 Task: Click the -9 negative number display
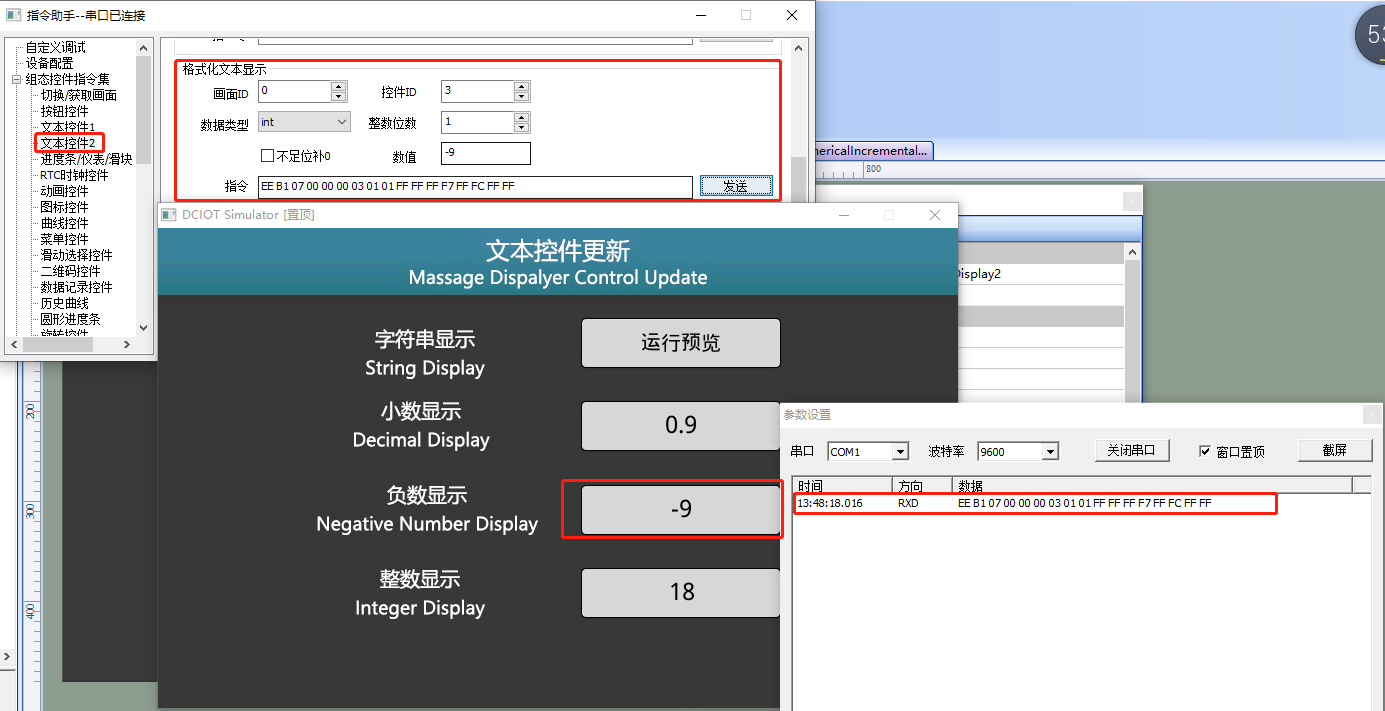tap(681, 509)
